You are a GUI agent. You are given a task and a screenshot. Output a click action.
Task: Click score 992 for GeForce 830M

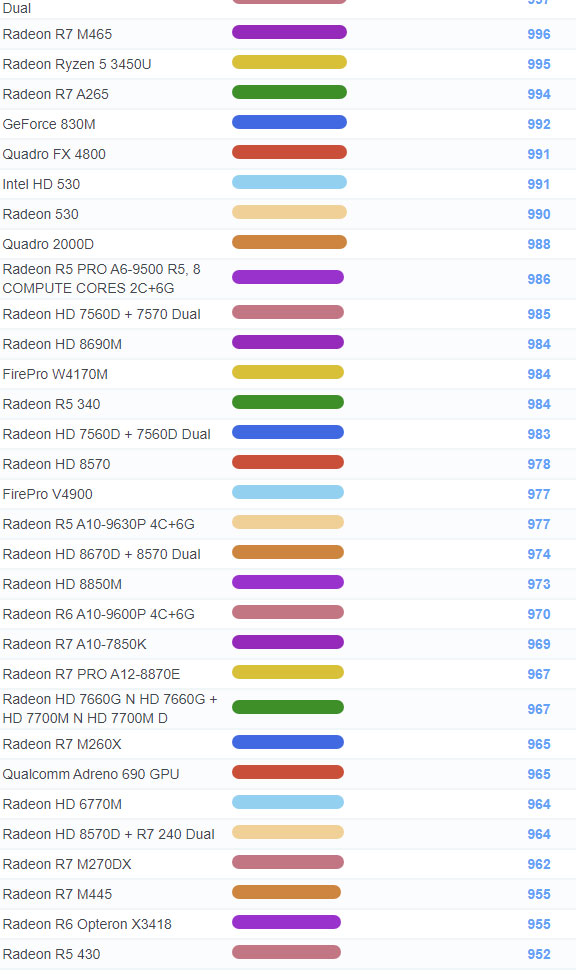(539, 124)
